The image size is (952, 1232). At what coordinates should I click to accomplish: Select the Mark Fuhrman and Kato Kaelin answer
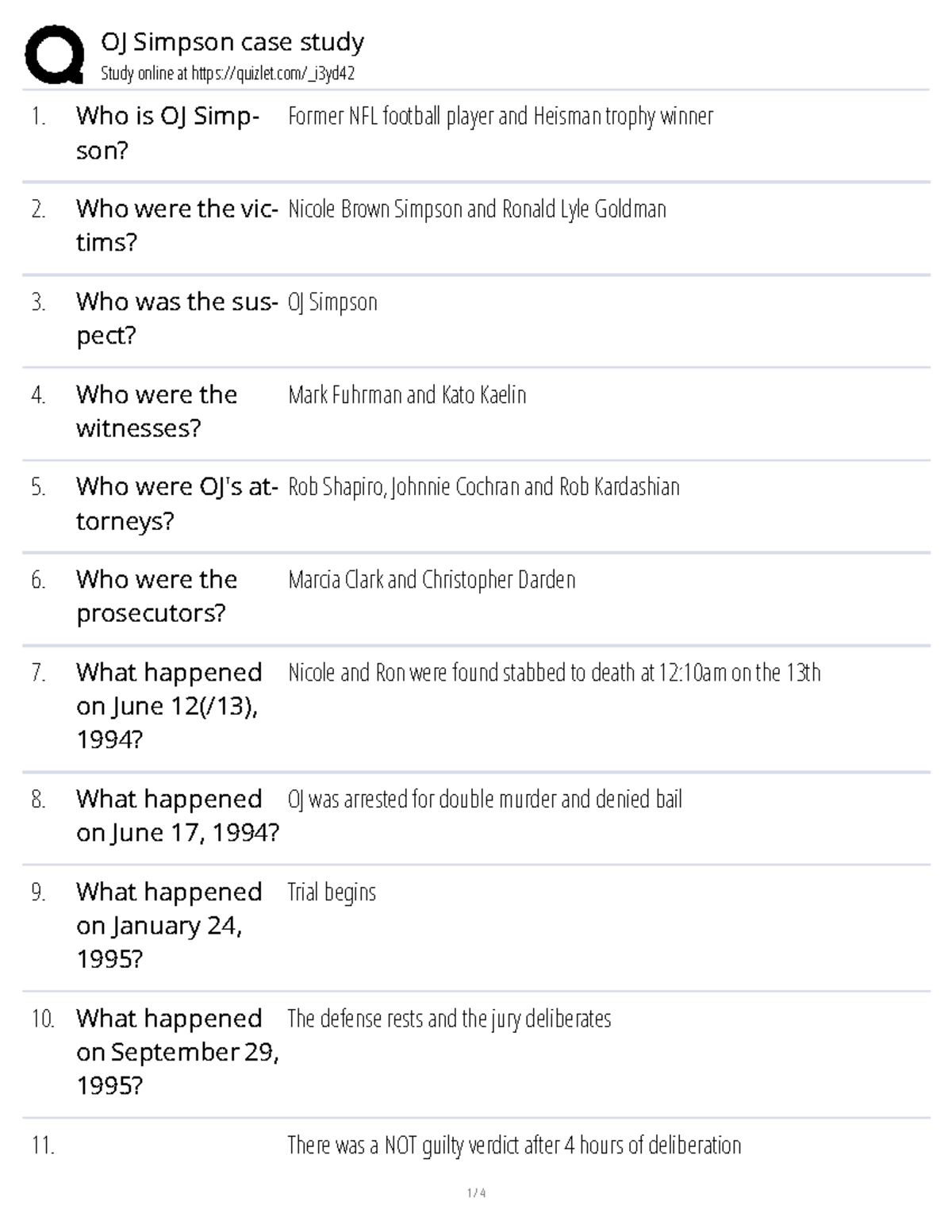(407, 395)
